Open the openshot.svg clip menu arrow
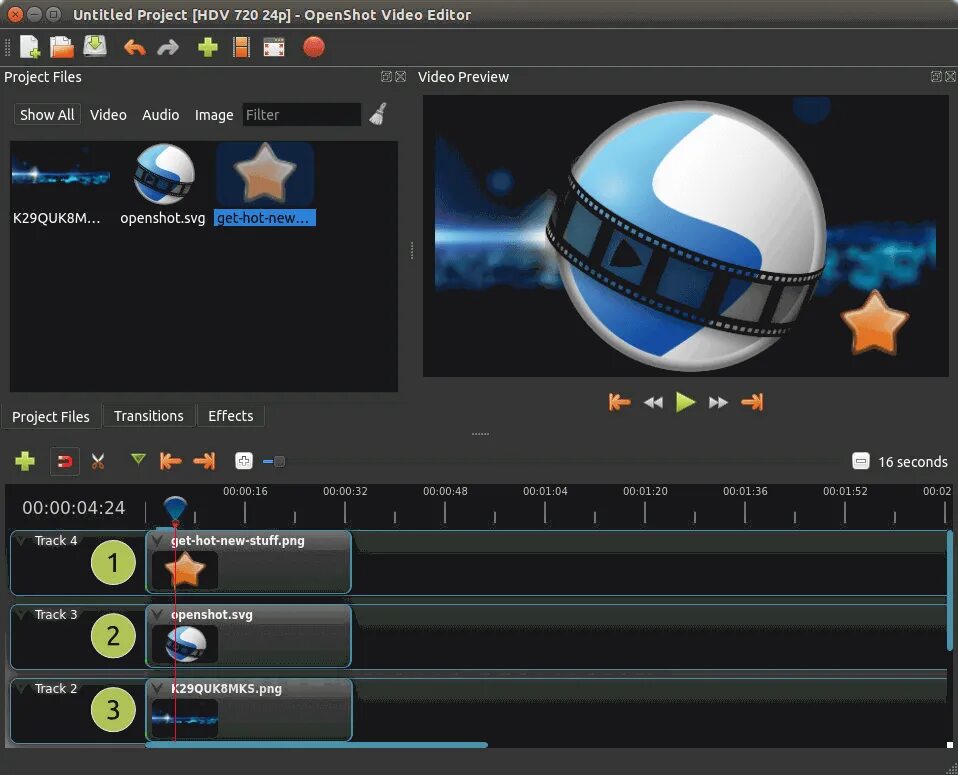The height and width of the screenshot is (775, 958). point(157,614)
